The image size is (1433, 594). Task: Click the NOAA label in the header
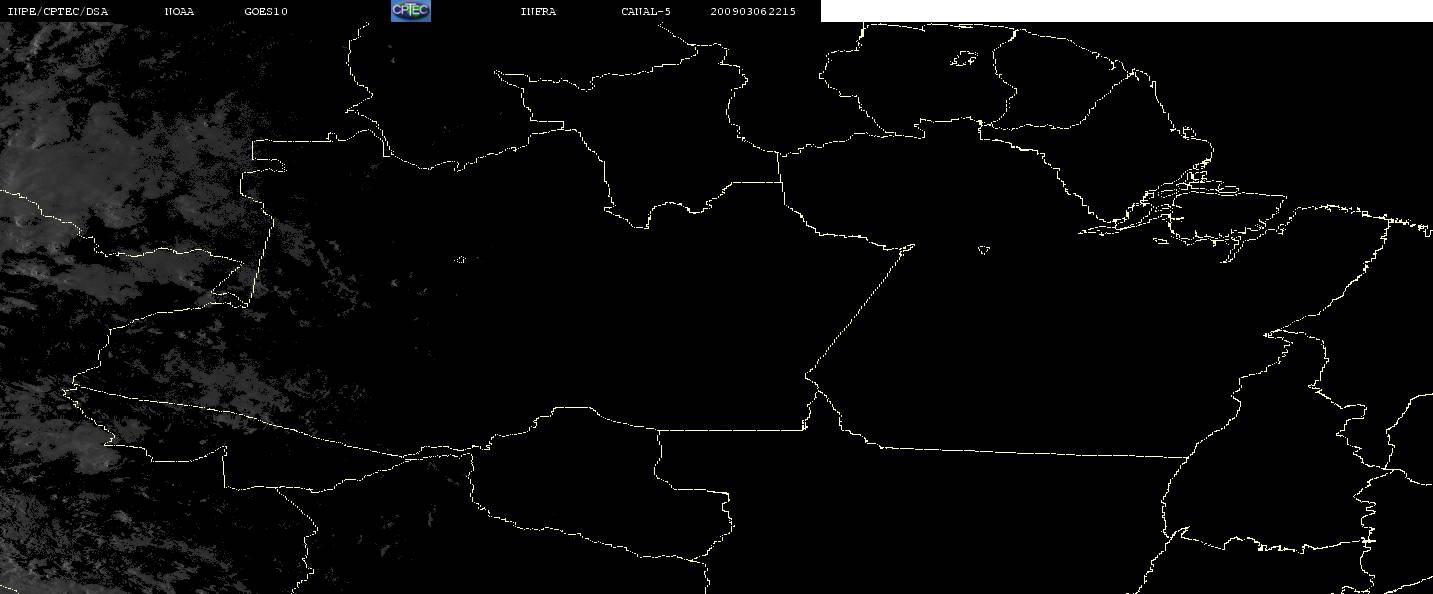pos(179,11)
